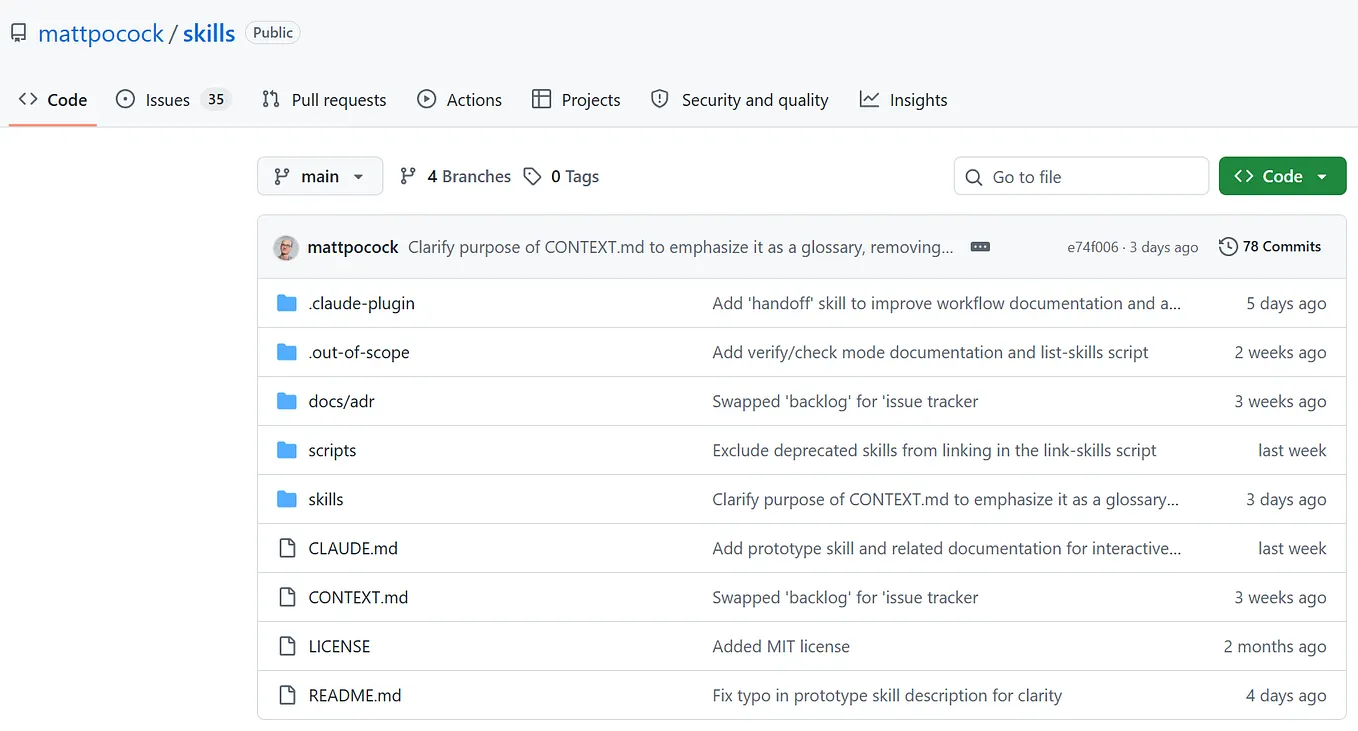The height and width of the screenshot is (731, 1358).
Task: Open the main branch dropdown
Action: point(320,176)
